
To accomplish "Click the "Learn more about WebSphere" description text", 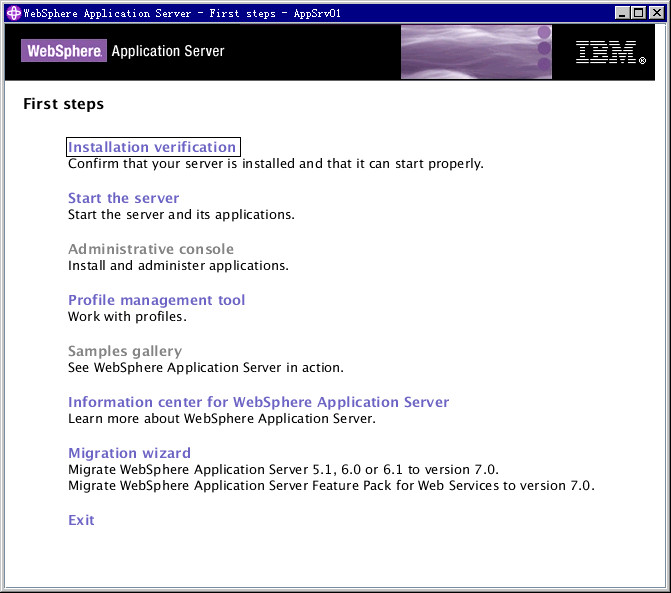I will 221,419.
